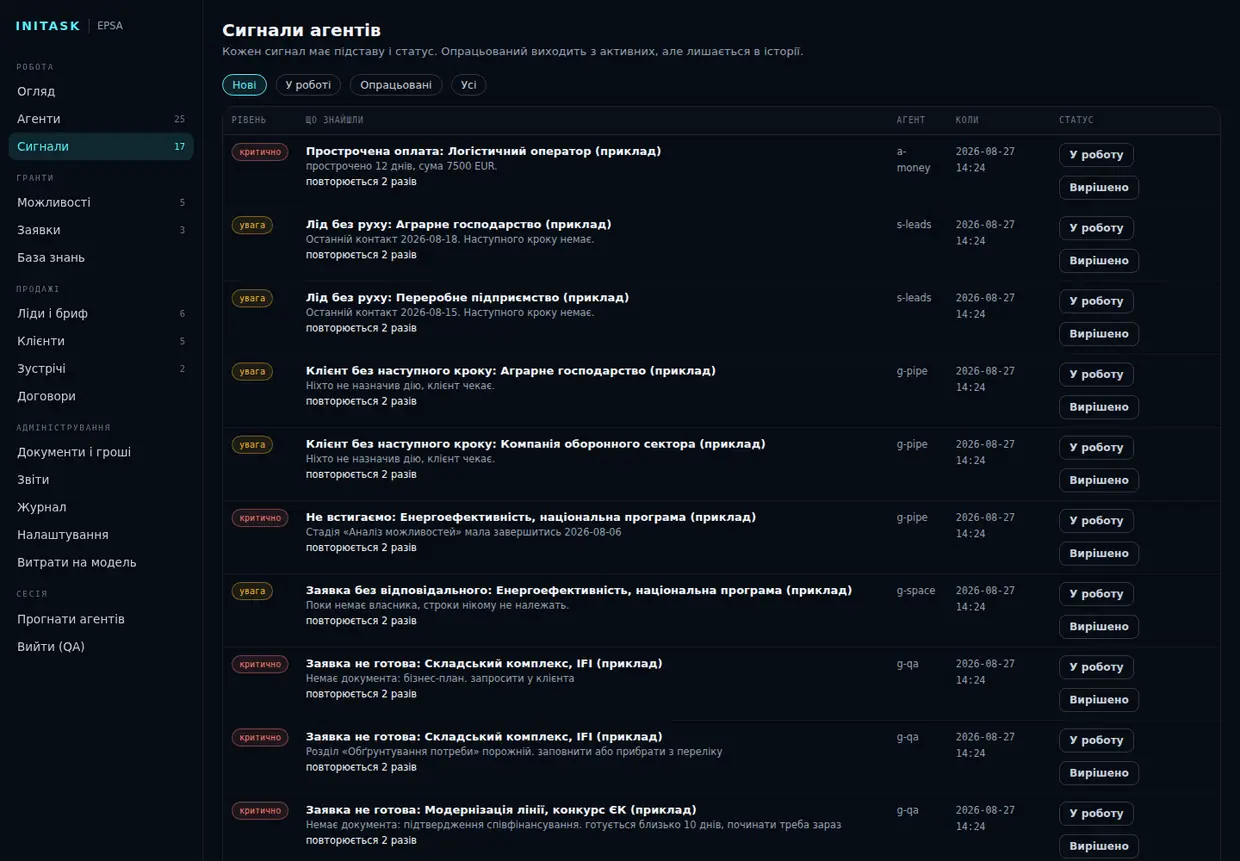Click the INITASK logo
This screenshot has width=1240, height=861.
click(48, 26)
